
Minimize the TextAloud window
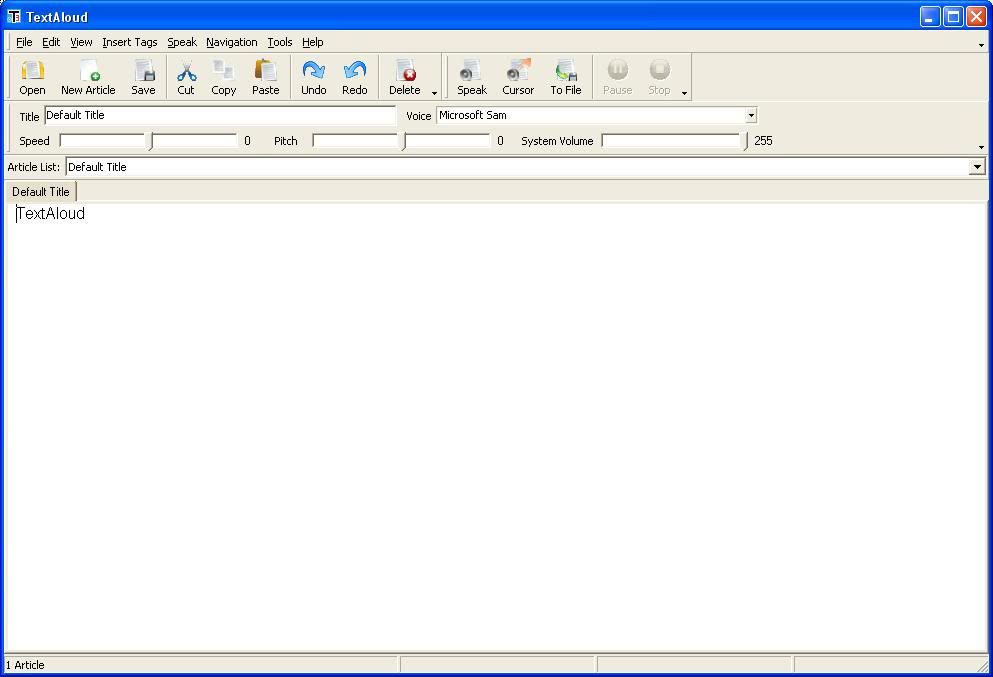click(x=930, y=16)
